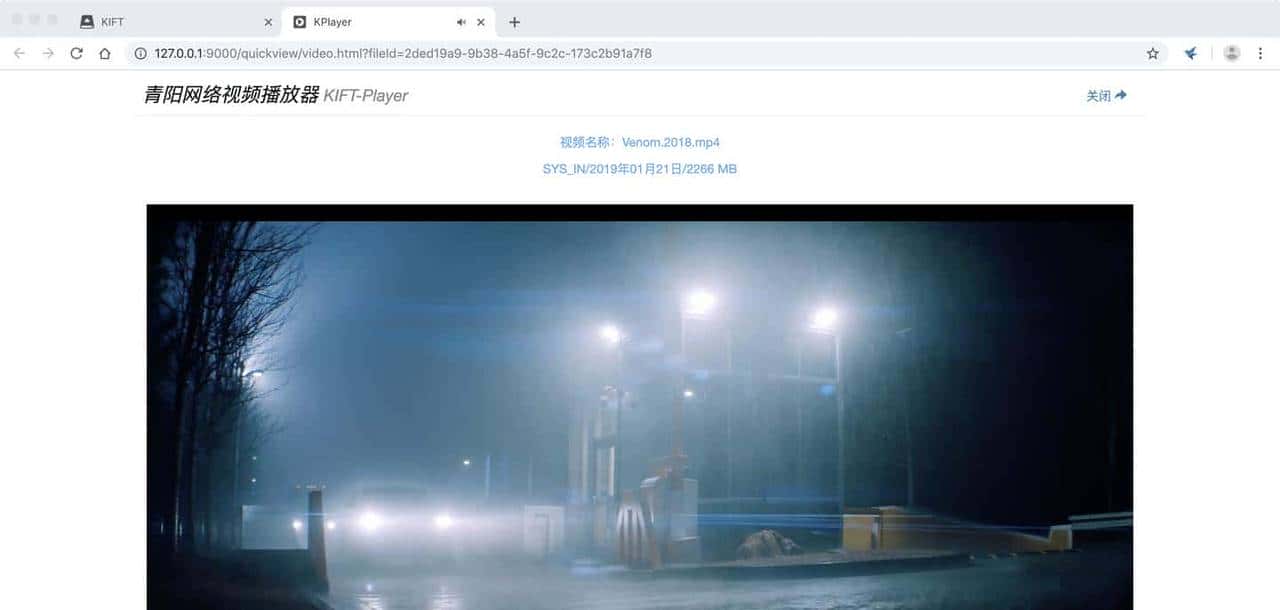Switch to the KIFT tab
Image resolution: width=1280 pixels, height=610 pixels.
tap(170, 22)
